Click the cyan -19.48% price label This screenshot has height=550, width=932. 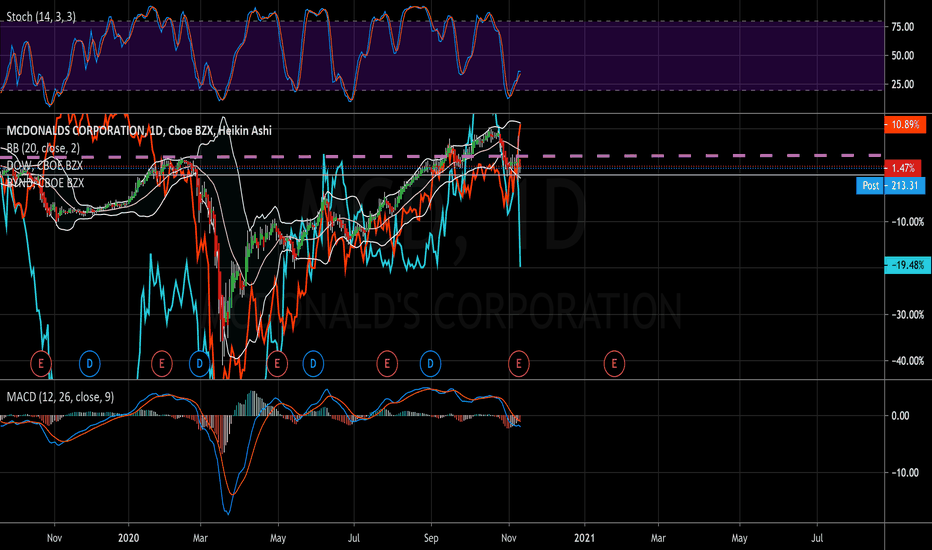pos(908,265)
